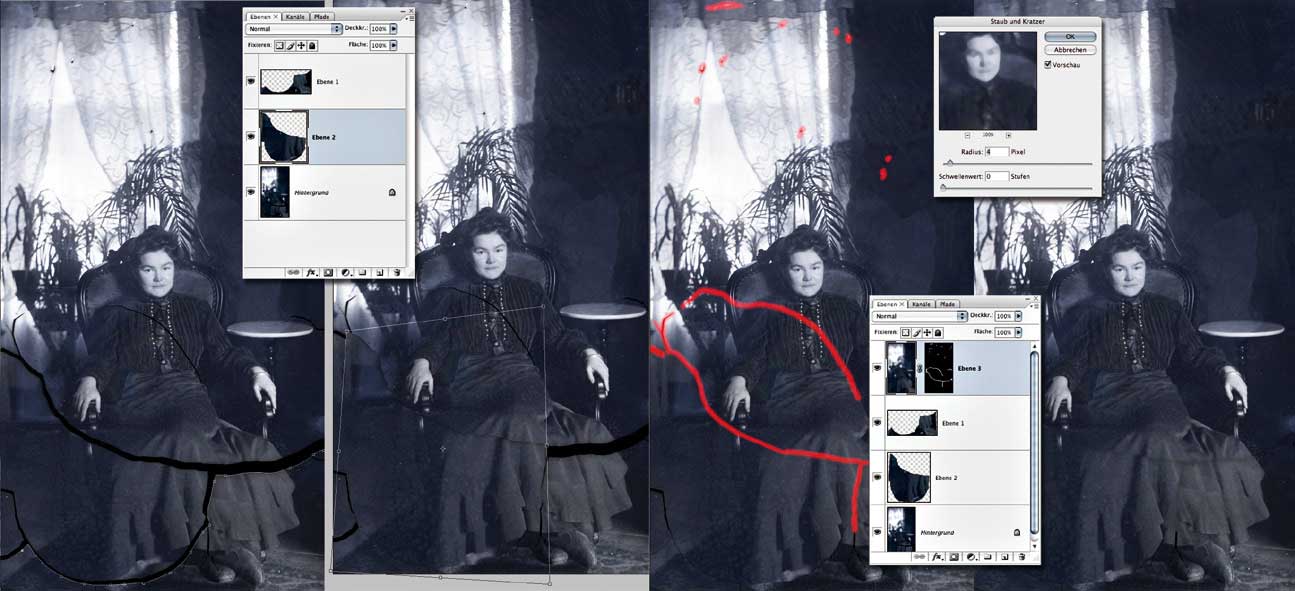Open Deckkr. opacity arrow in upper Ebenen panel
The height and width of the screenshot is (591, 1295).
click(393, 29)
